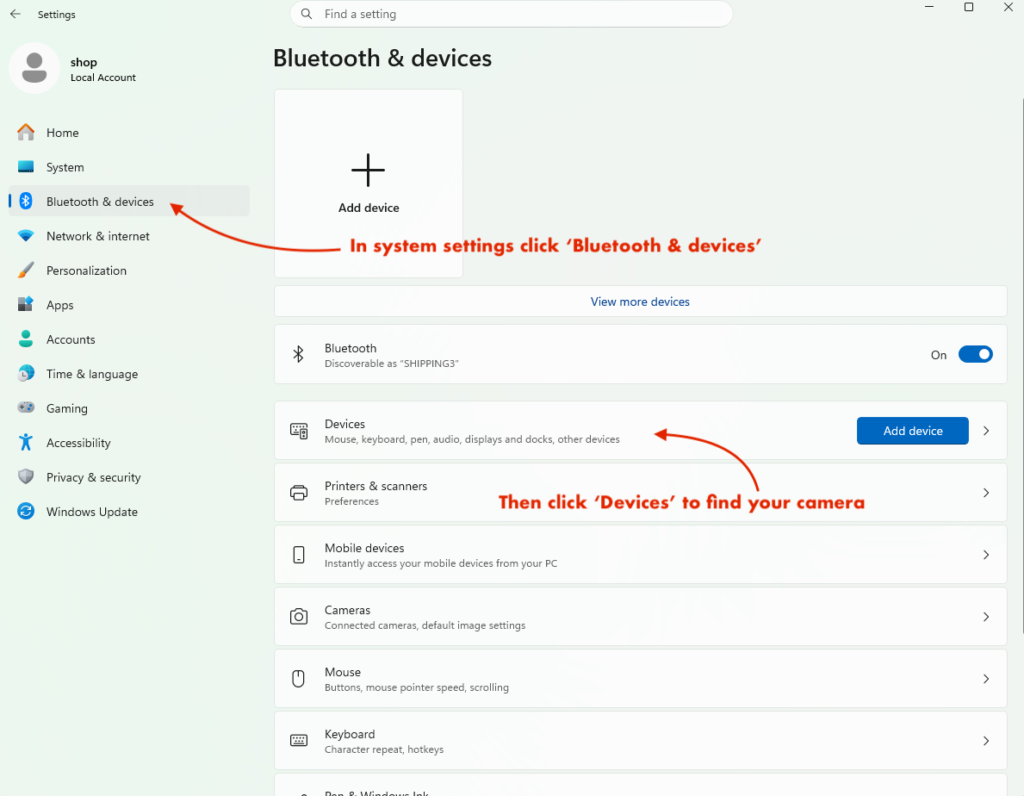Go to Personalization in the sidebar
The image size is (1024, 796).
[86, 271]
